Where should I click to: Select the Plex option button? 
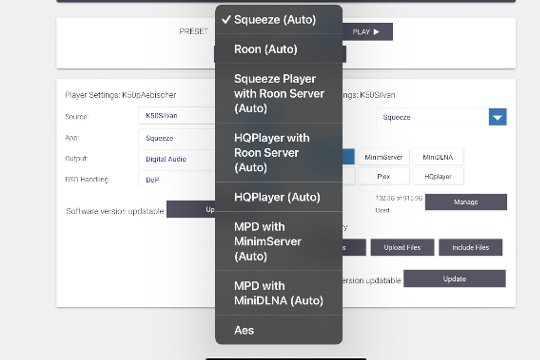coord(384,176)
